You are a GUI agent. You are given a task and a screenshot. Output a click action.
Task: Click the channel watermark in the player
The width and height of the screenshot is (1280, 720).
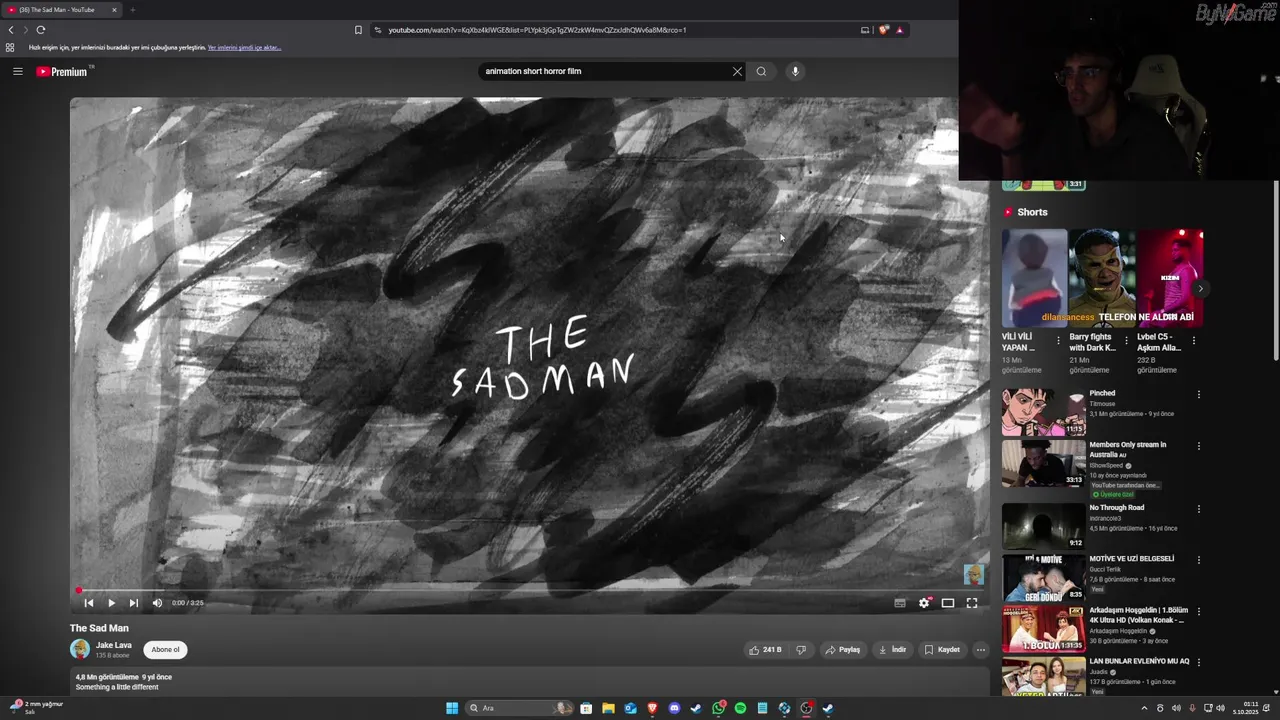pos(973,574)
